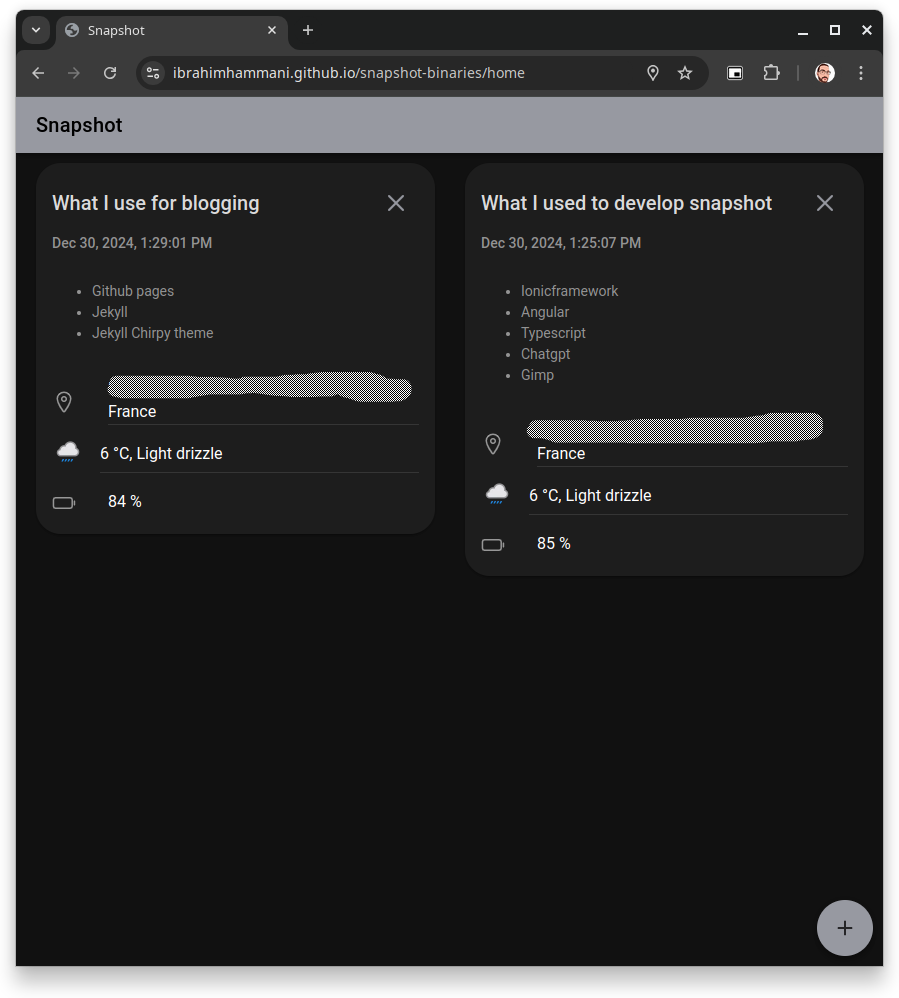Click the location pin on the snapshot development card

tap(492, 443)
